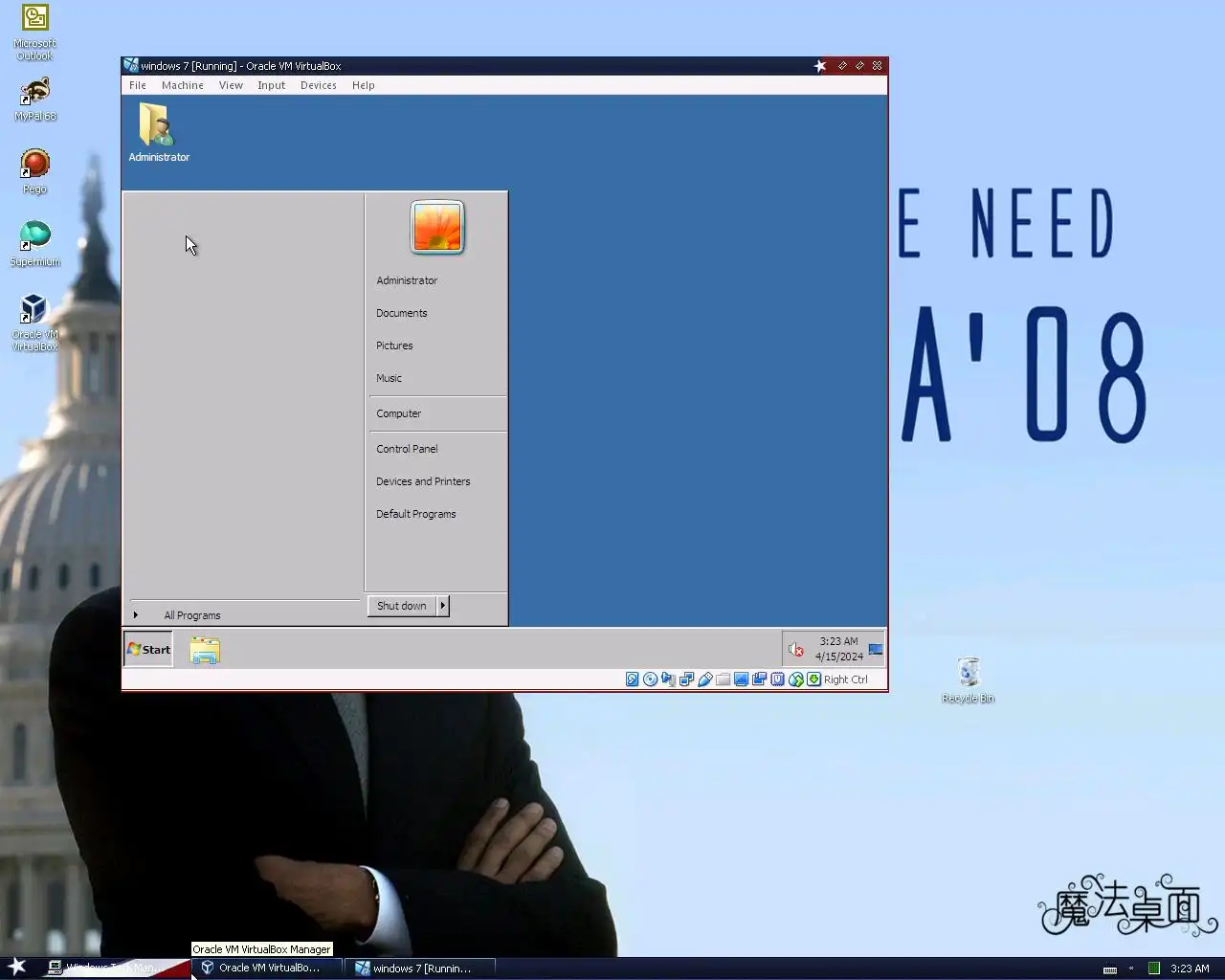The height and width of the screenshot is (980, 1225).
Task: Click the star button in VirtualBox title bar
Action: click(820, 66)
